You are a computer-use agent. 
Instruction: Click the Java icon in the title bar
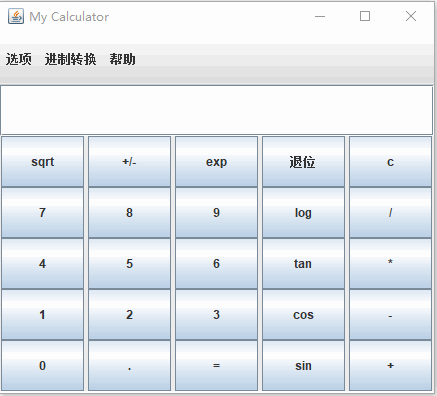(16, 16)
